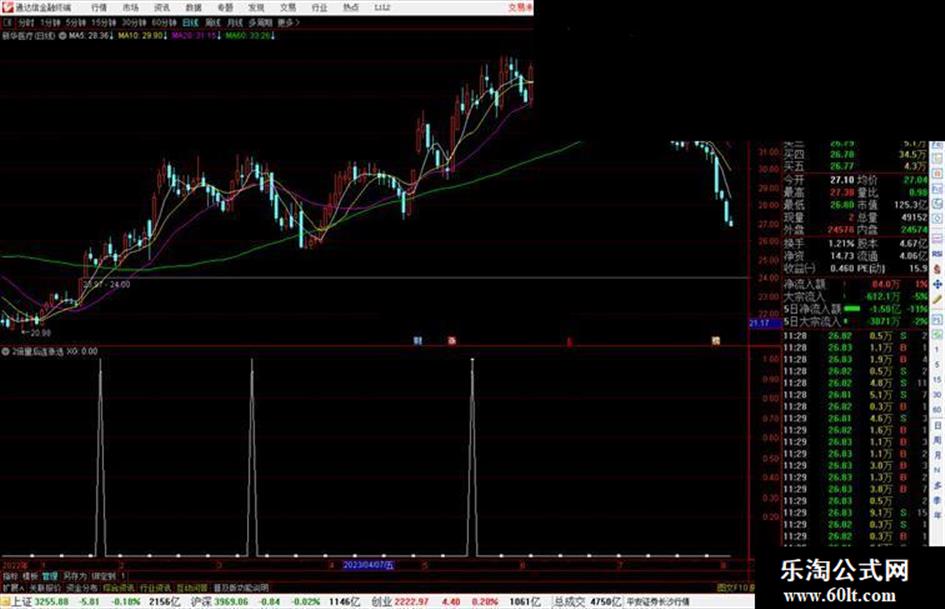Screen dimensions: 945x609
Task: Click the 模板 button
Action: pos(30,576)
